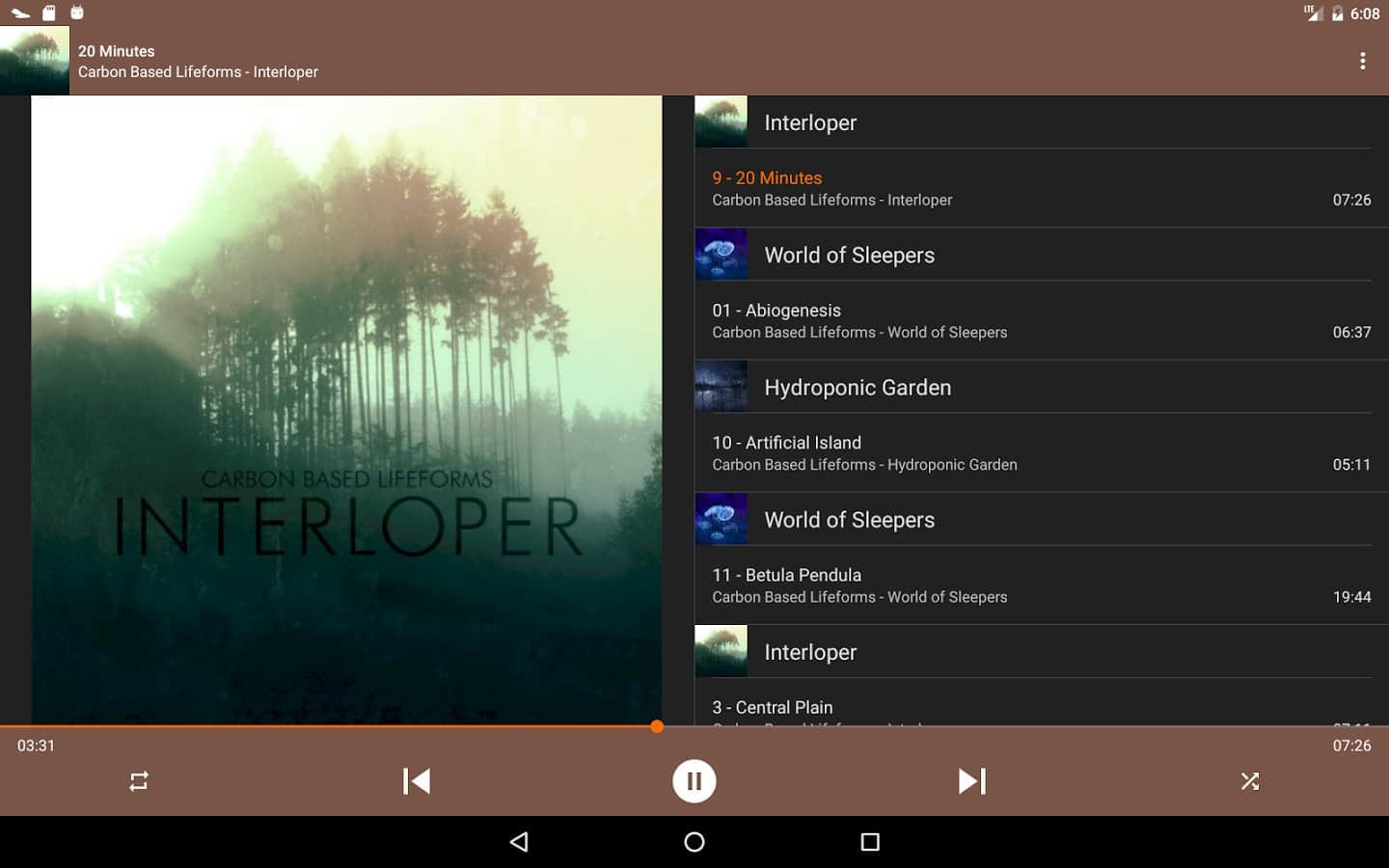Tap the first World of Sleepers cover icon

[x=721, y=255]
